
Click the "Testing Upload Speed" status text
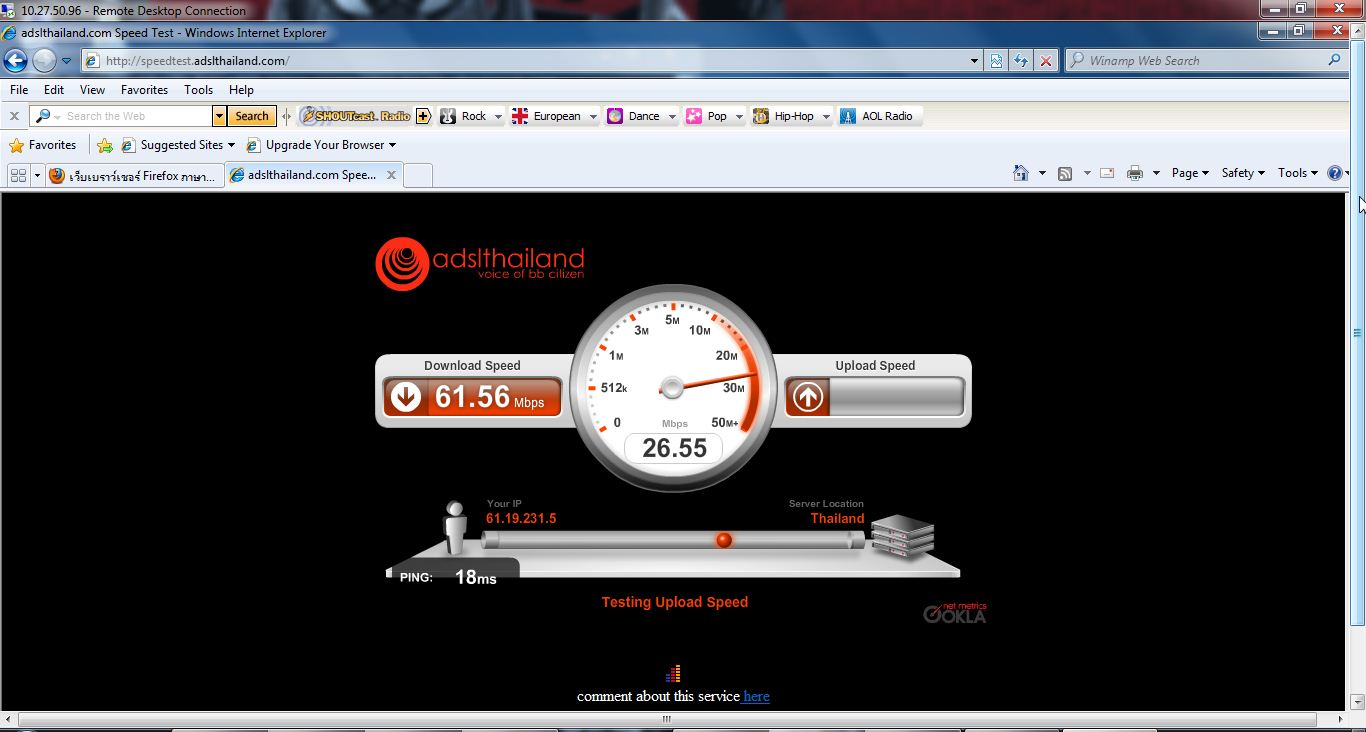click(675, 602)
